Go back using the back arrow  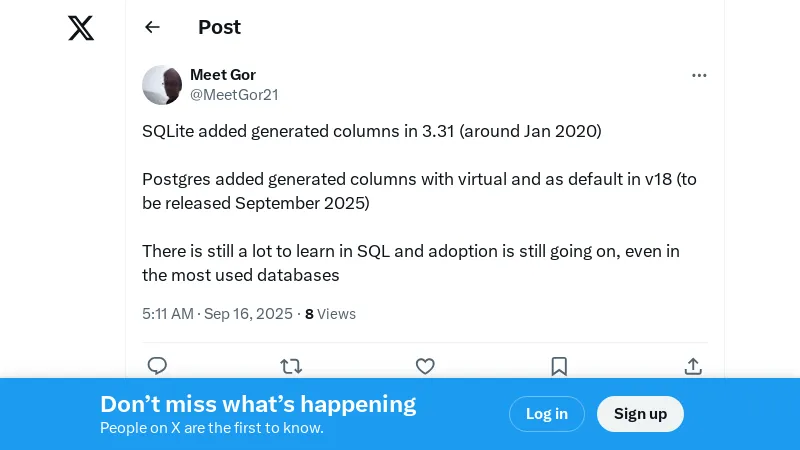point(152,27)
